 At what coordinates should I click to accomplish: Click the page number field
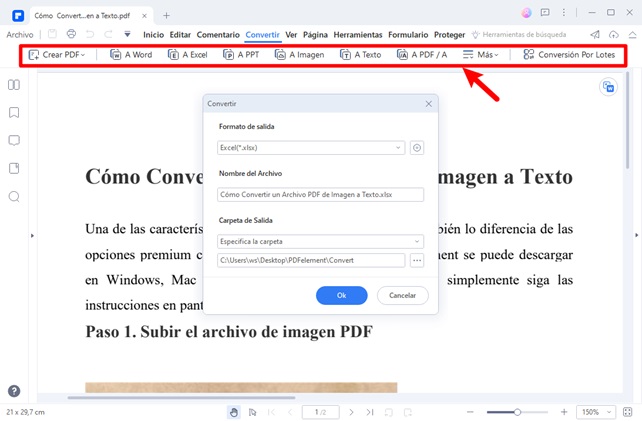(x=321, y=412)
